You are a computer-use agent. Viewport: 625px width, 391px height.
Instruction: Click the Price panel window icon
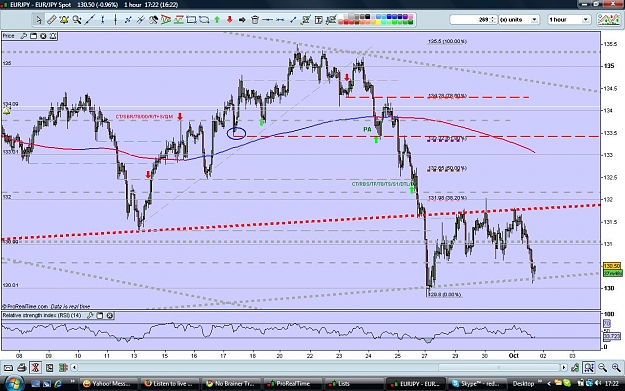[x=33, y=36]
